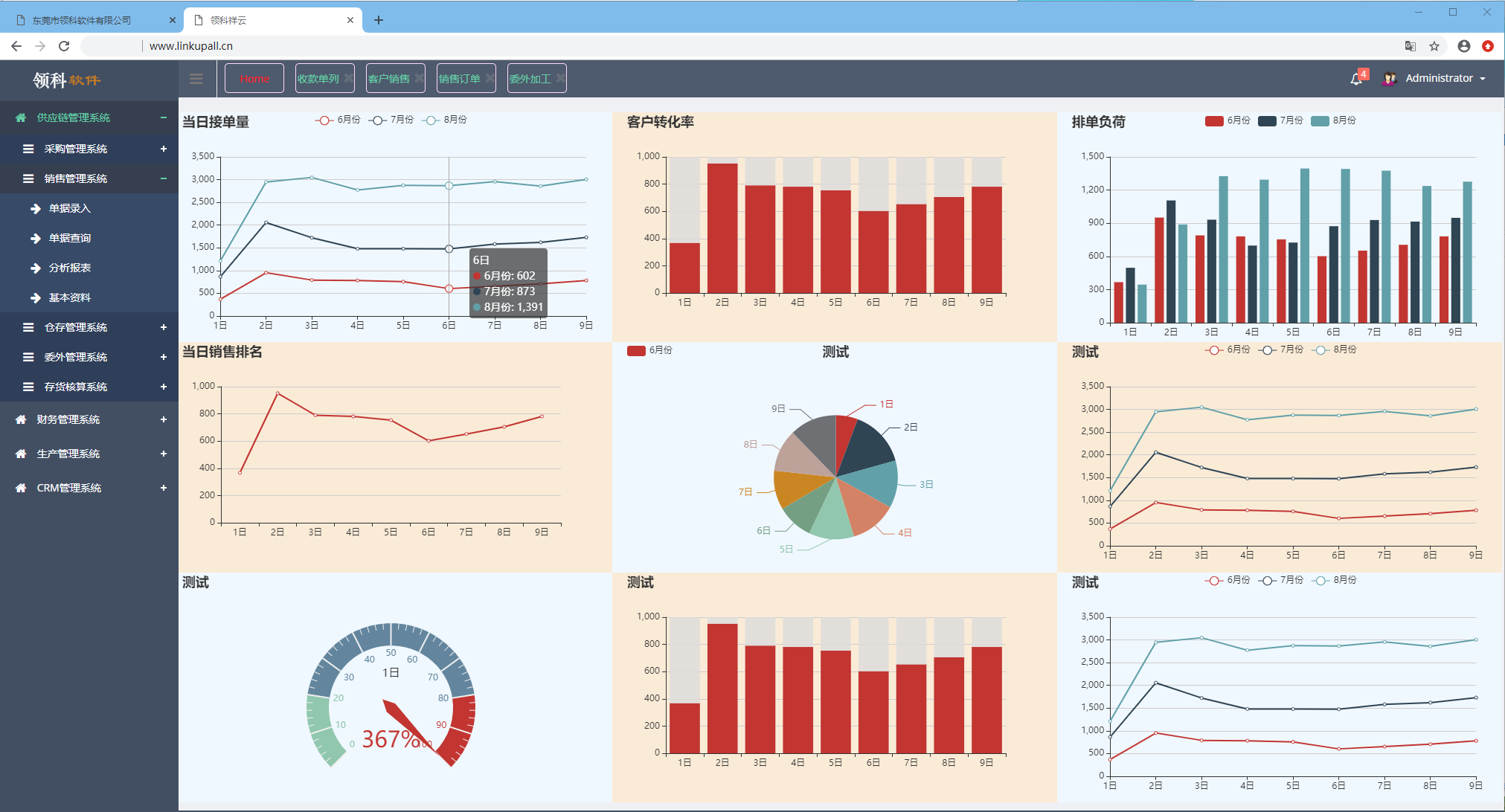Close the 销售订单 tab
Viewport: 1505px width, 812px height.
pos(490,77)
